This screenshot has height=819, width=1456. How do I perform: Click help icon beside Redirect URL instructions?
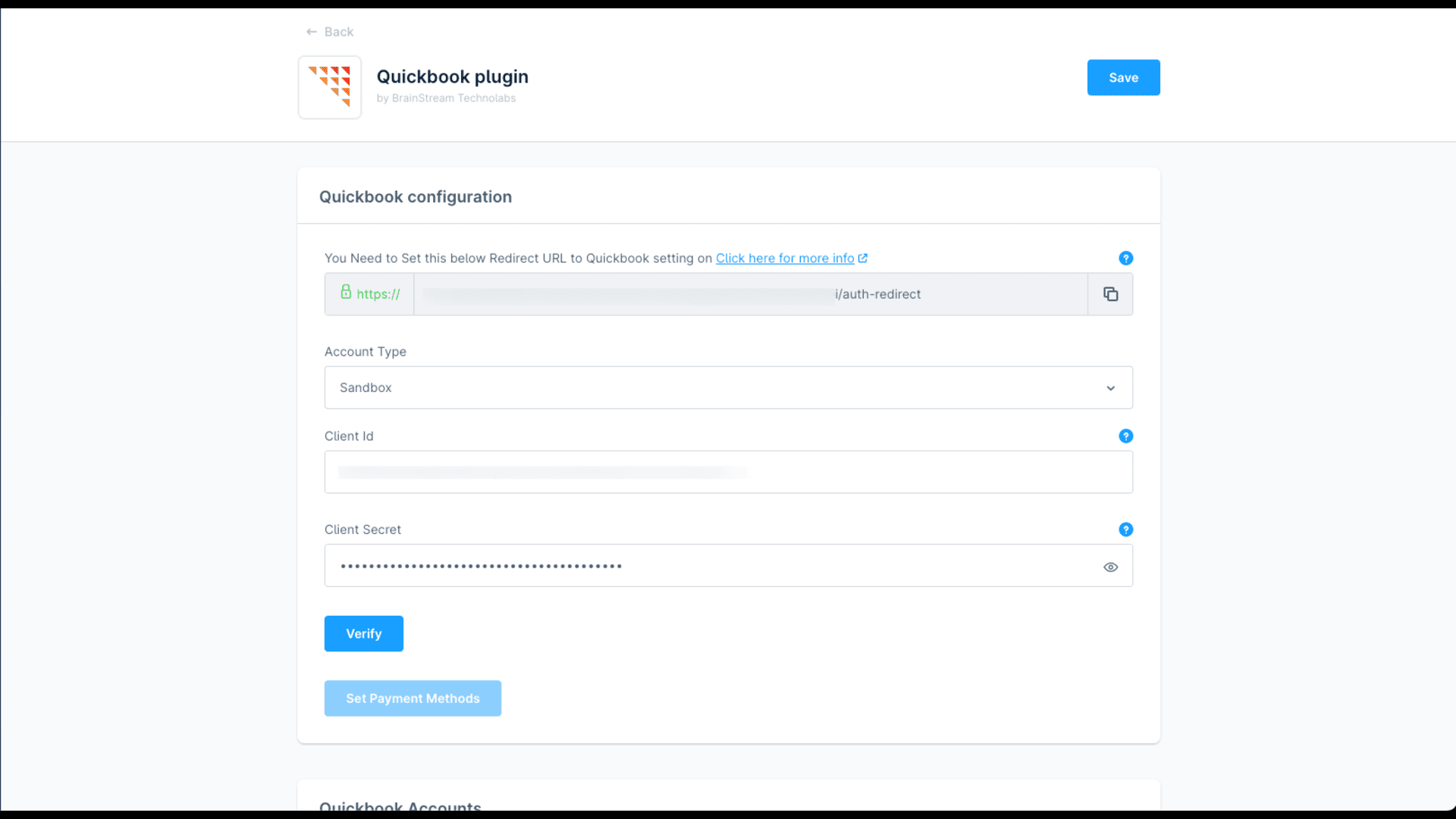[1125, 259]
